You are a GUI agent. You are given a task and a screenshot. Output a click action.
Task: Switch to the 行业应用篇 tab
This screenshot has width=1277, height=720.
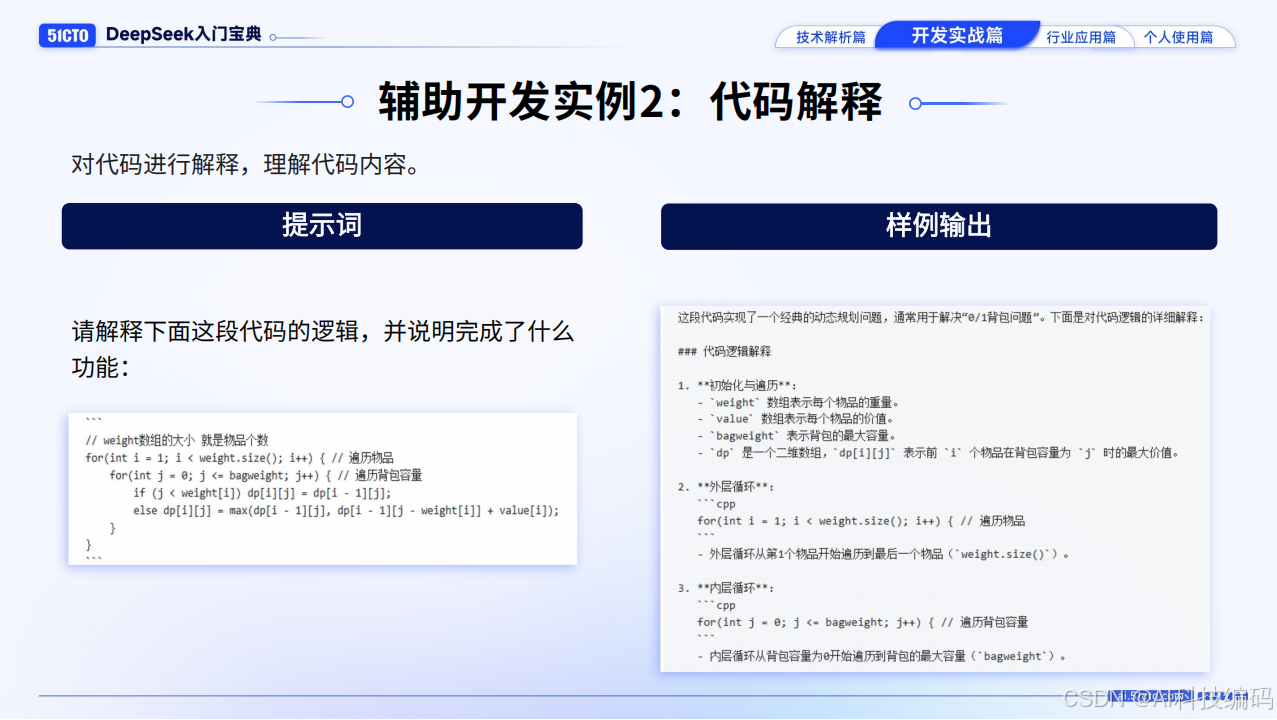(1083, 36)
